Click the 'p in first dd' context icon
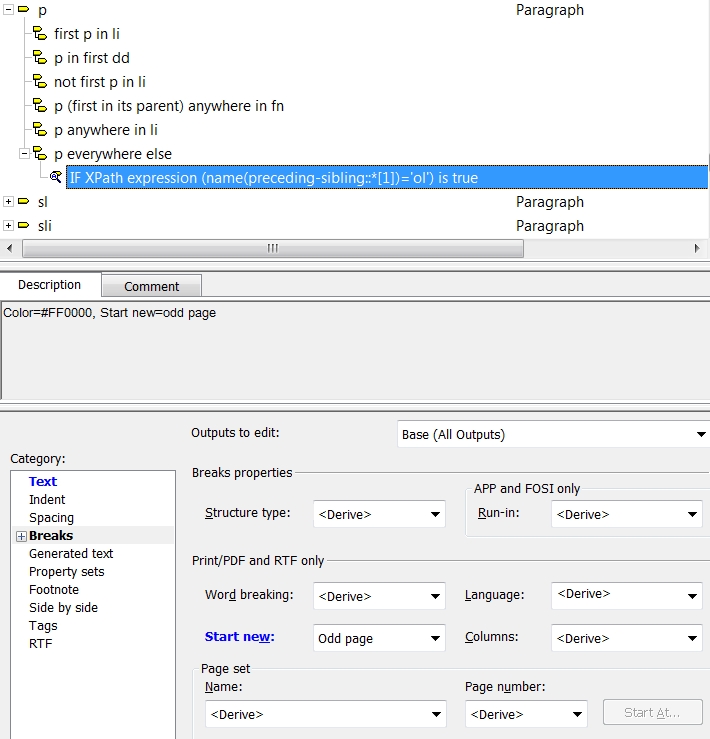This screenshot has height=739, width=710. pos(40,57)
